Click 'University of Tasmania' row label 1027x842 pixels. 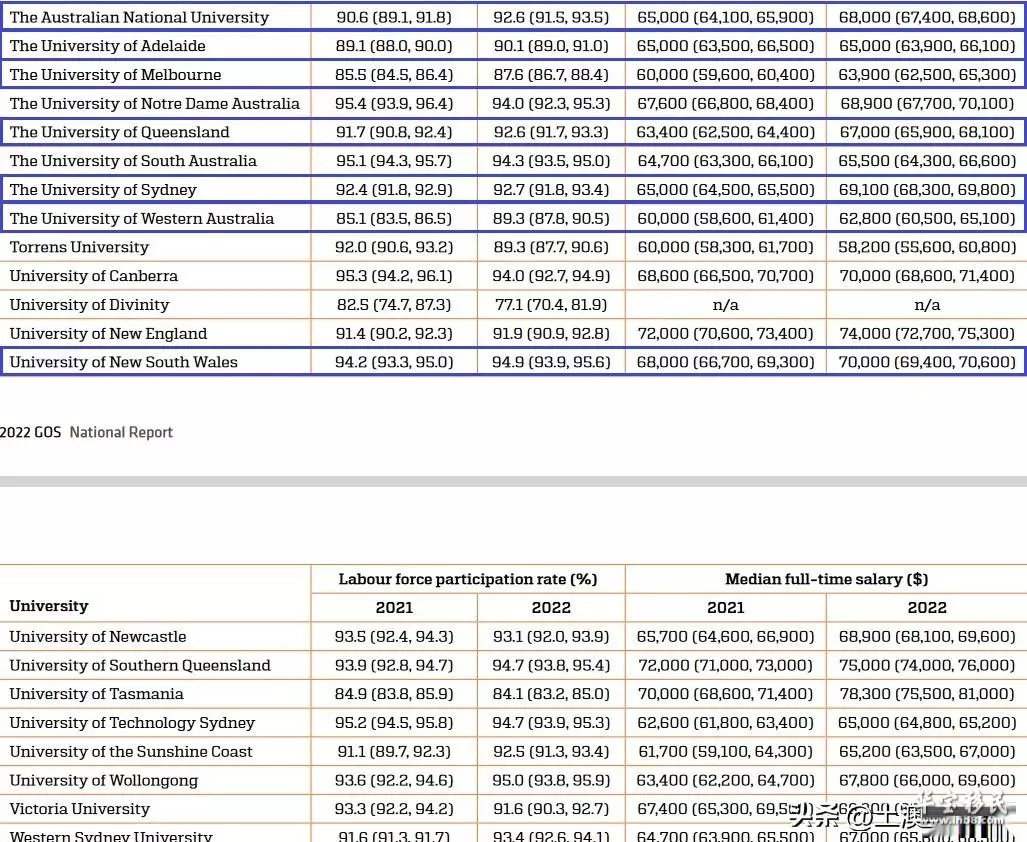96,694
